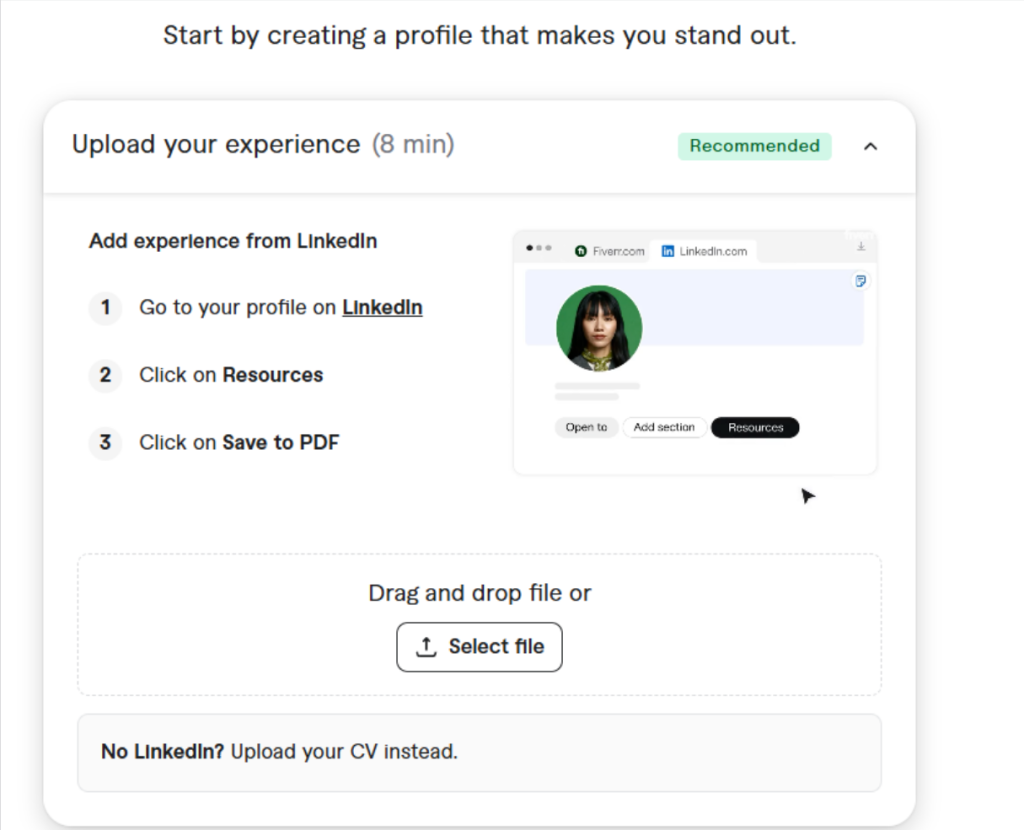Image resolution: width=1024 pixels, height=830 pixels.
Task: Open the LinkedIn profile link
Action: (382, 307)
